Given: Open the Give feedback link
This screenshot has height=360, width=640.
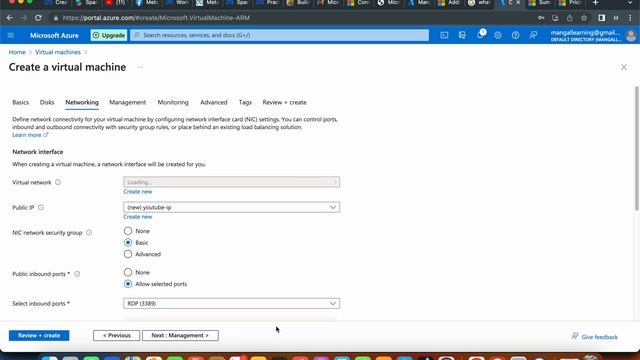Looking at the screenshot, I should [595, 337].
